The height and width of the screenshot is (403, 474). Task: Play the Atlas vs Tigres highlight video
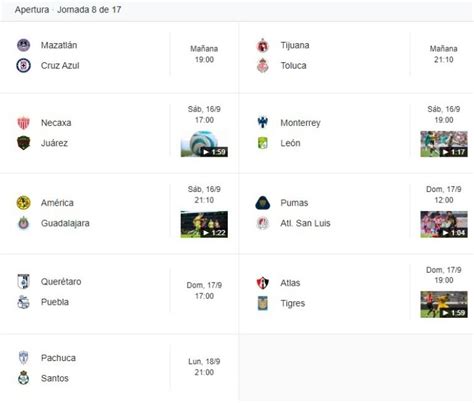444,304
